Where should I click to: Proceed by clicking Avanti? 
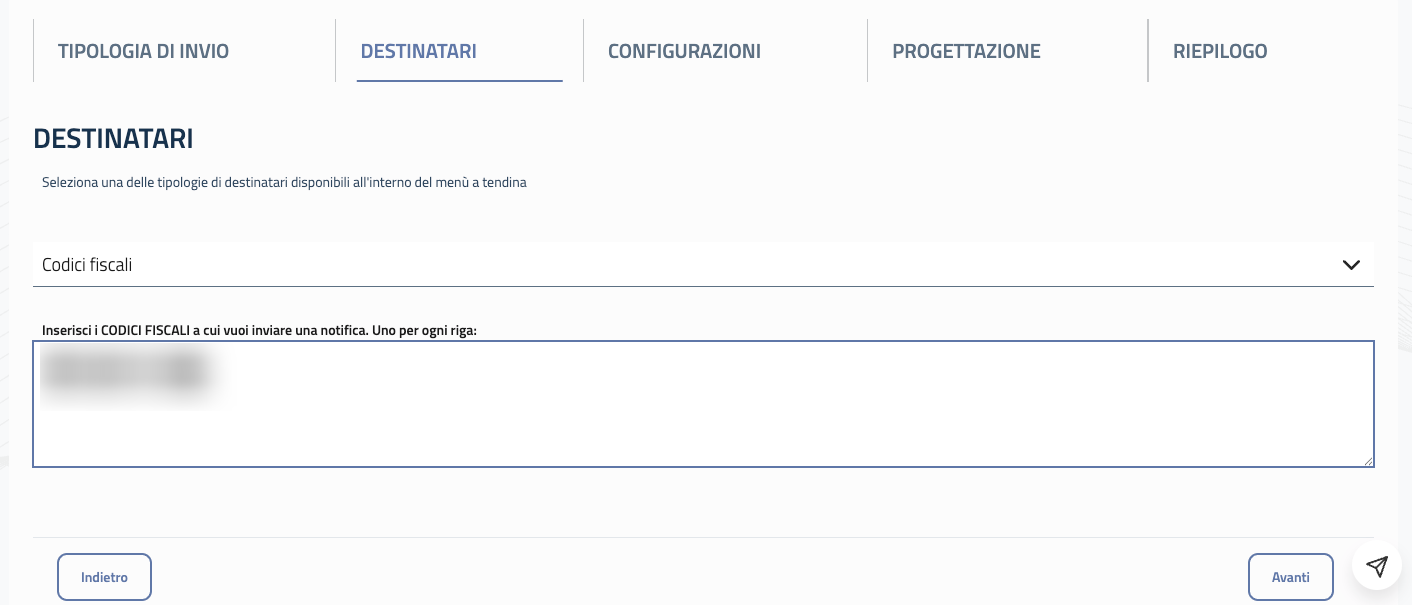point(1290,577)
